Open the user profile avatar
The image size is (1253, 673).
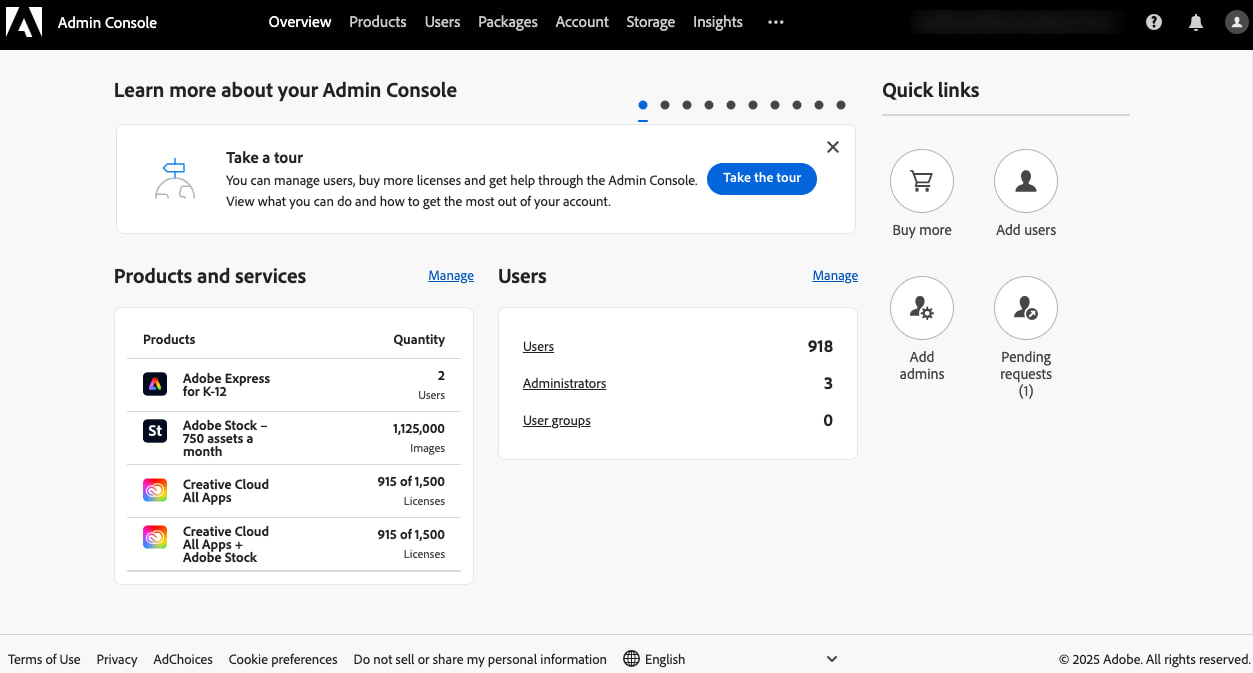[x=1236, y=22]
